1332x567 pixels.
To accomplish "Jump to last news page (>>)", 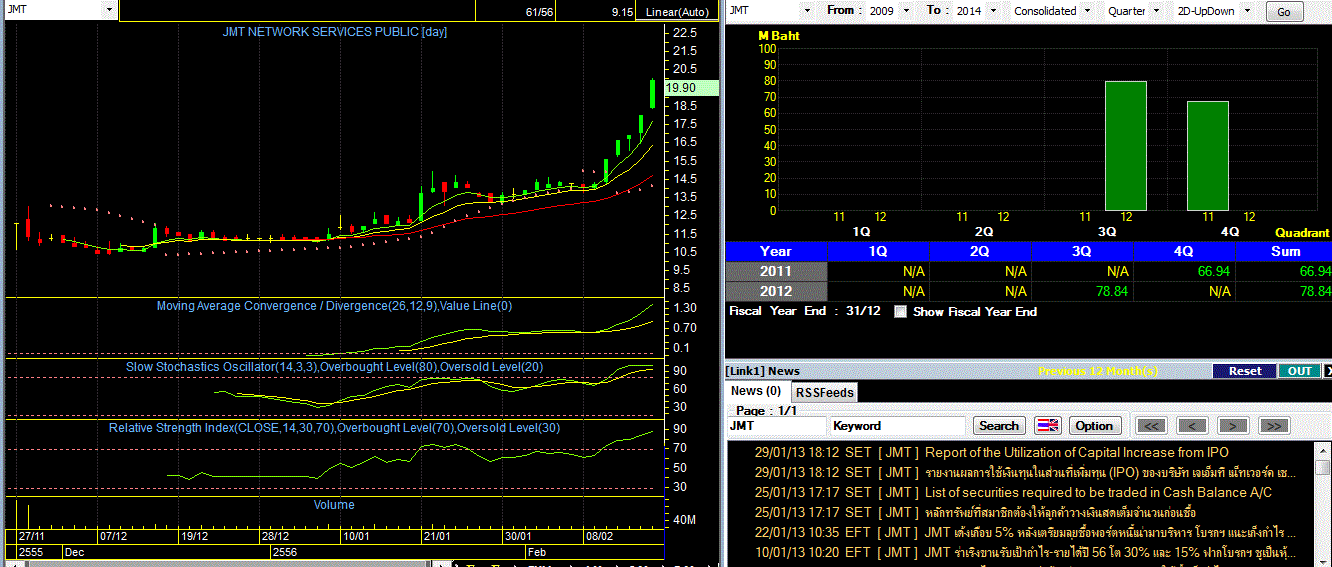I will 1273,425.
